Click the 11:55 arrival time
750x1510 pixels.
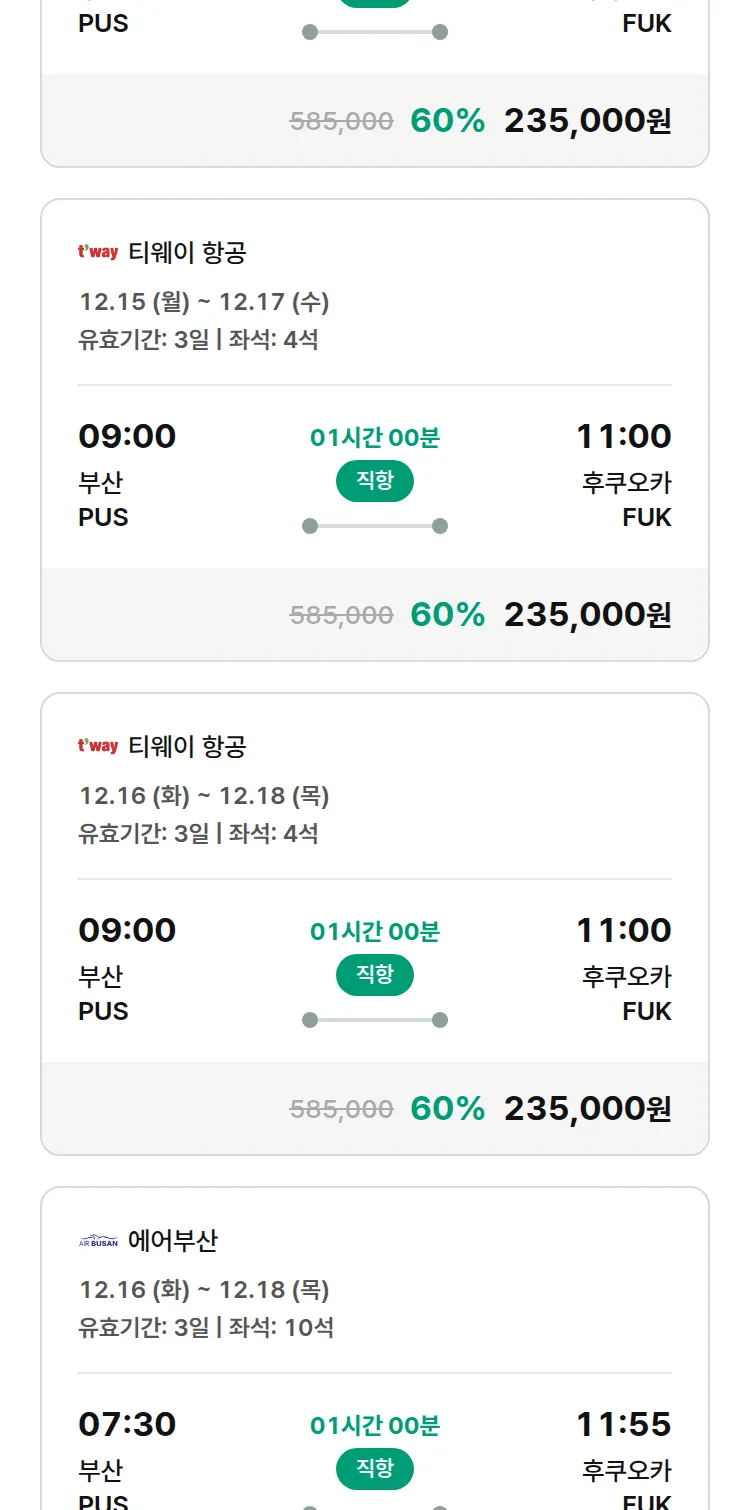pos(623,1425)
